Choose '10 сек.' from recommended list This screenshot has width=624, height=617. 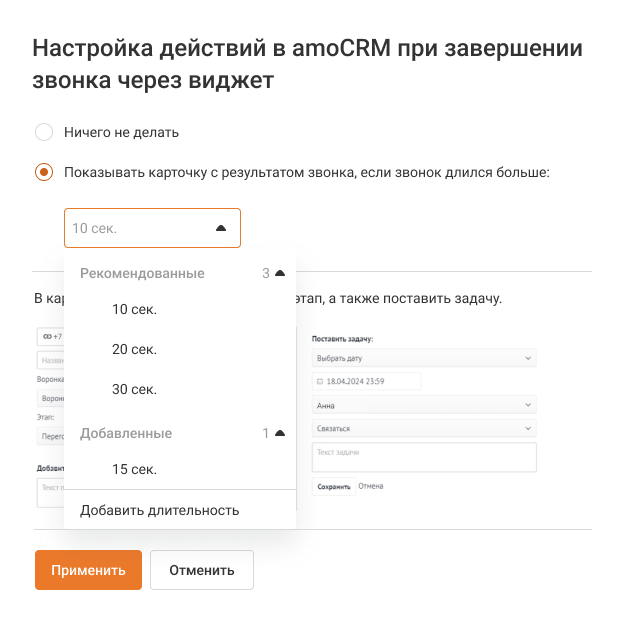[x=134, y=309]
